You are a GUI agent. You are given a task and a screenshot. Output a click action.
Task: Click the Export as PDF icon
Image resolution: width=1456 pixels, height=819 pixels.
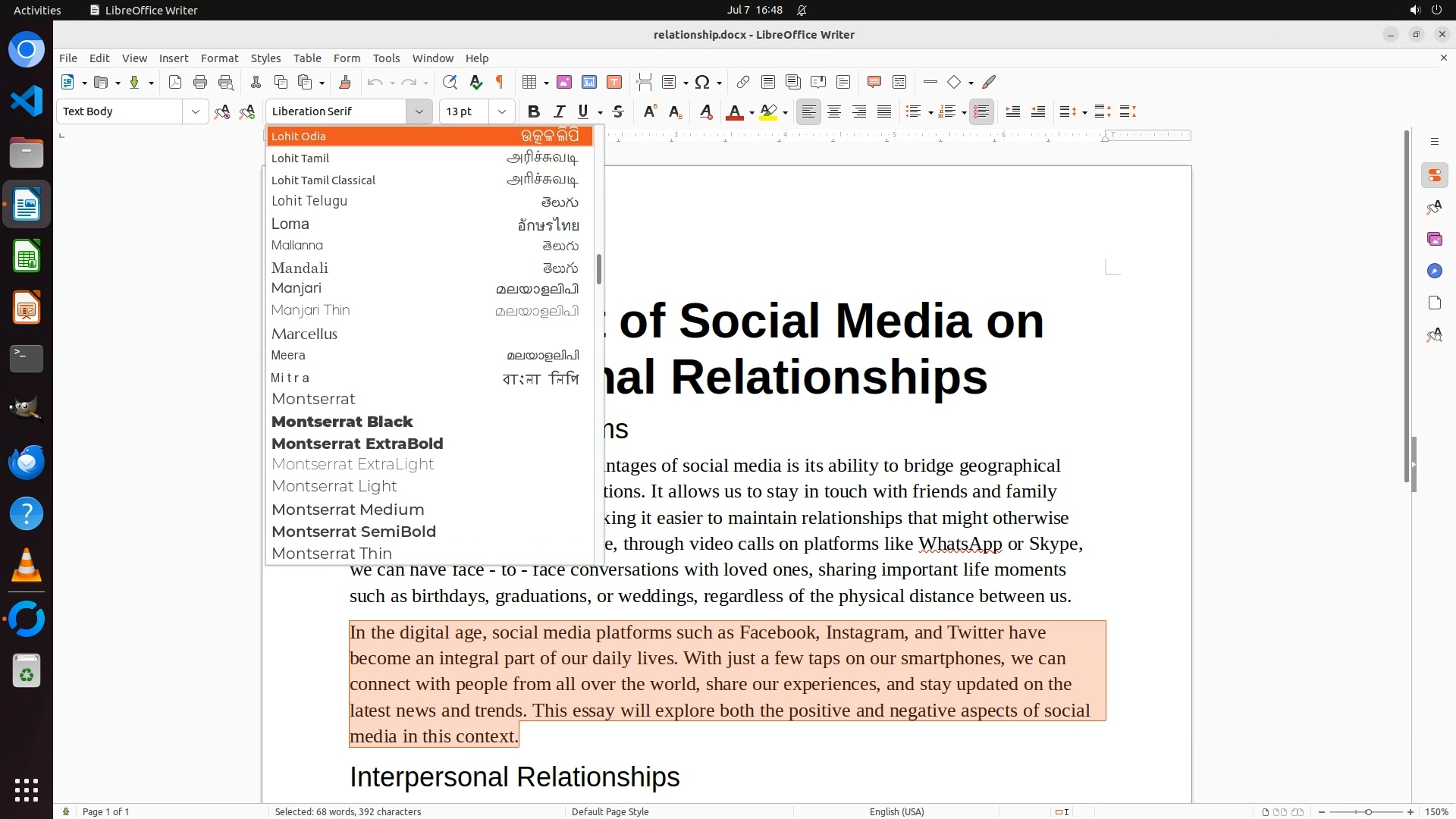(175, 82)
